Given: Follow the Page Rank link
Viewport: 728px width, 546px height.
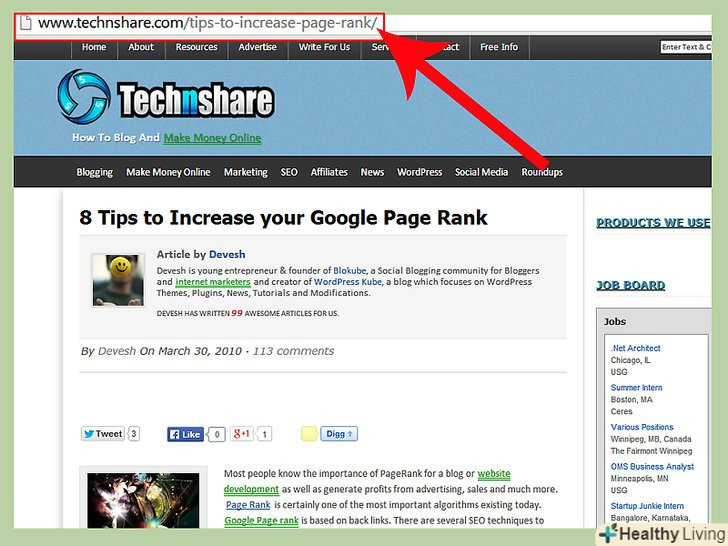Looking at the screenshot, I should (248, 505).
